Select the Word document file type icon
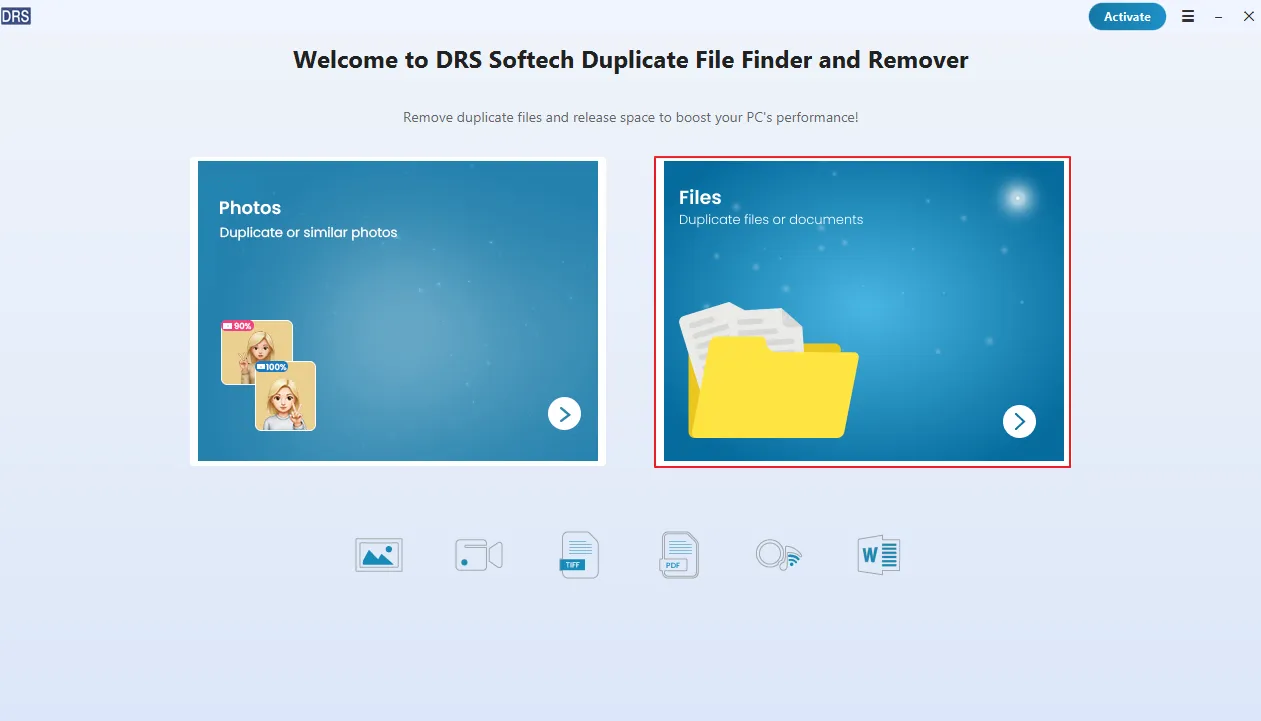The image size is (1261, 721). [x=879, y=555]
